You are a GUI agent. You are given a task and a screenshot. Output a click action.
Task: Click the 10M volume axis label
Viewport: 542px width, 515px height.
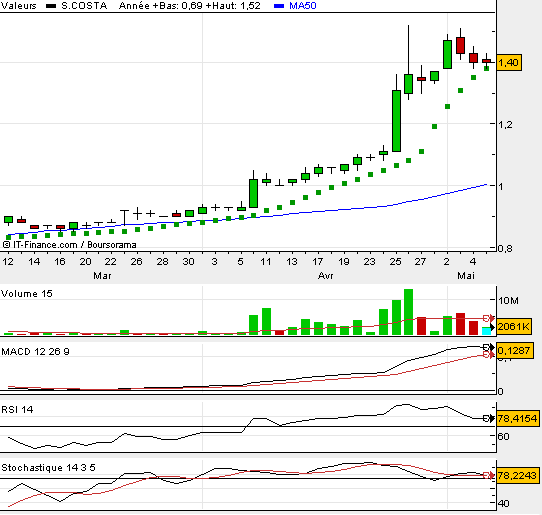click(x=508, y=301)
